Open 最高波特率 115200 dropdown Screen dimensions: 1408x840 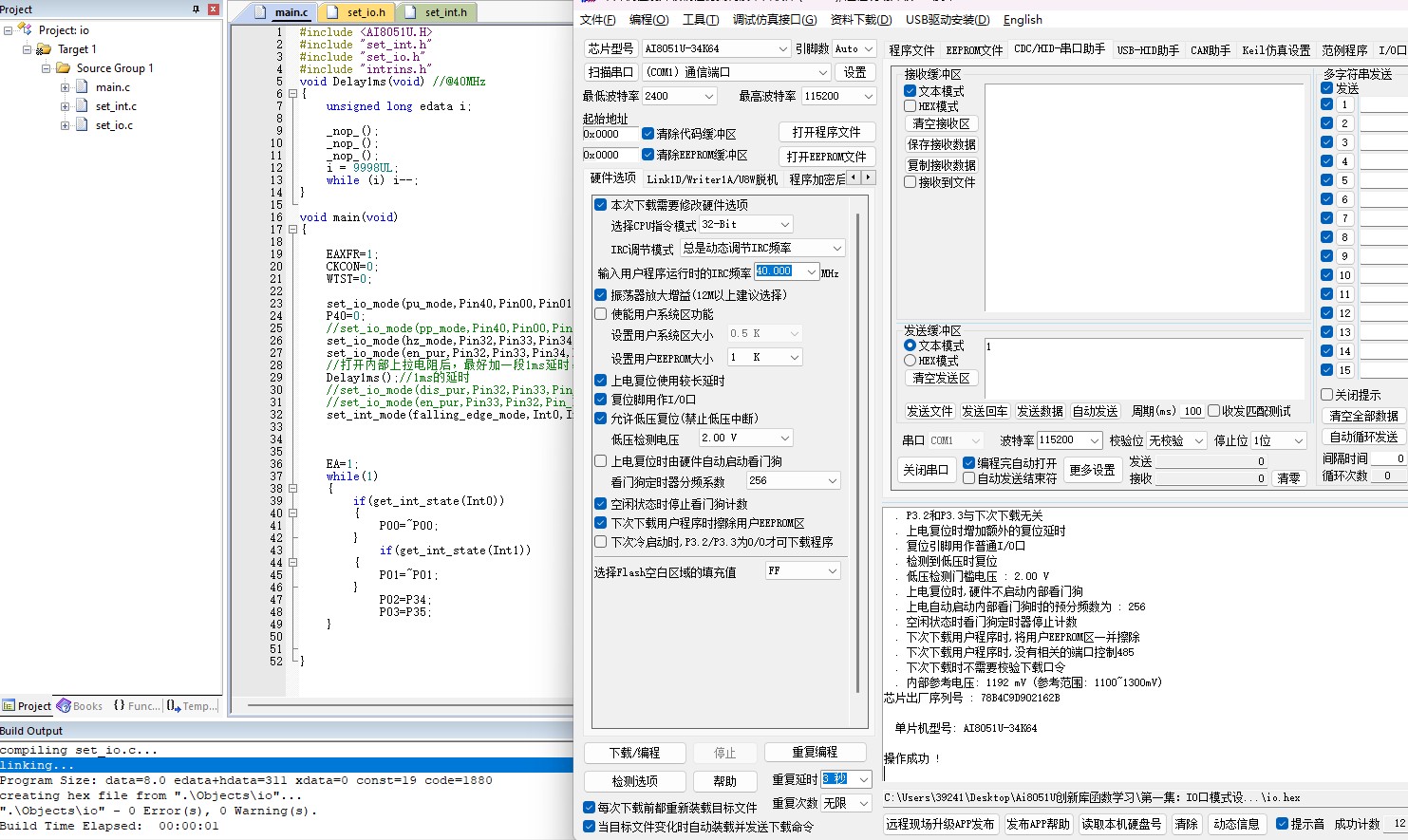pyautogui.click(x=838, y=96)
